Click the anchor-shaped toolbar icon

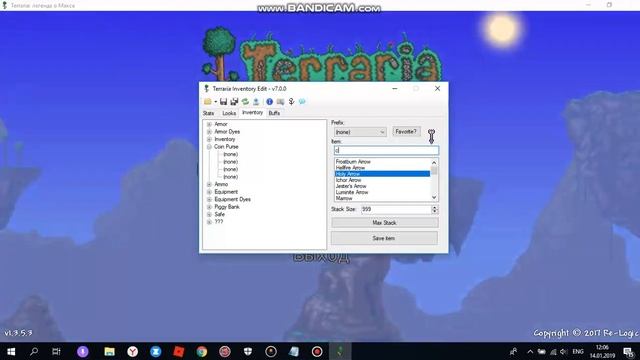click(x=291, y=101)
